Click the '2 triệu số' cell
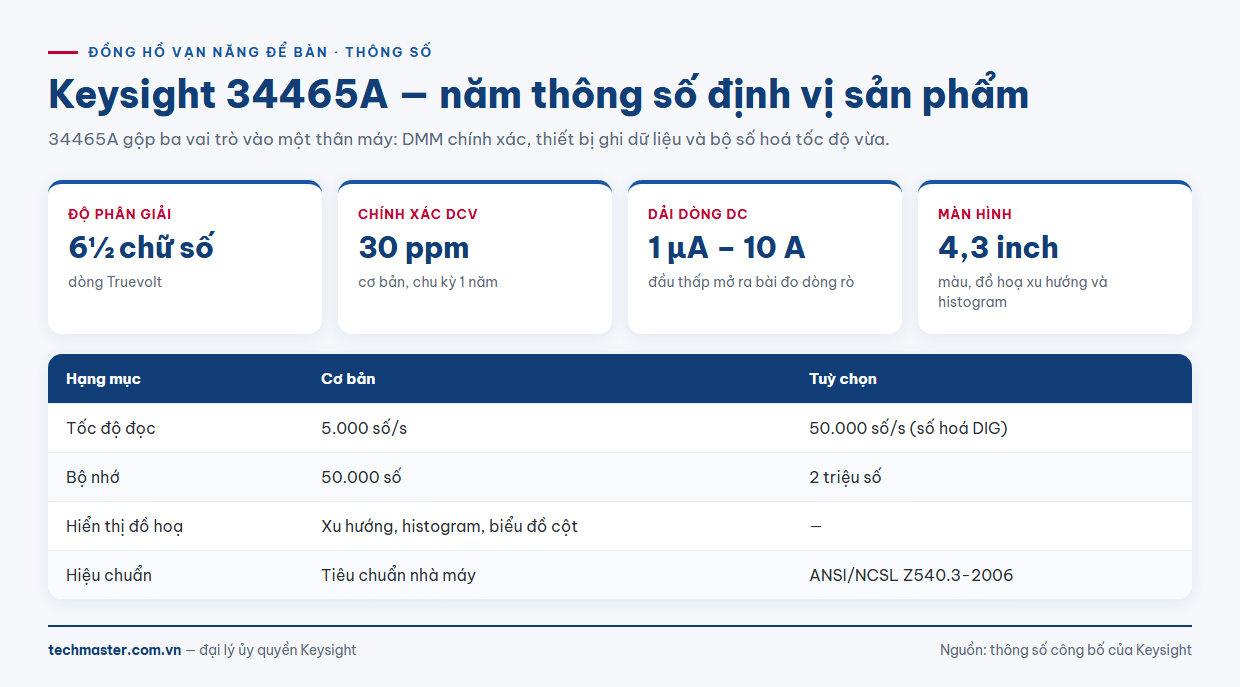The height and width of the screenshot is (687, 1240). [x=845, y=477]
